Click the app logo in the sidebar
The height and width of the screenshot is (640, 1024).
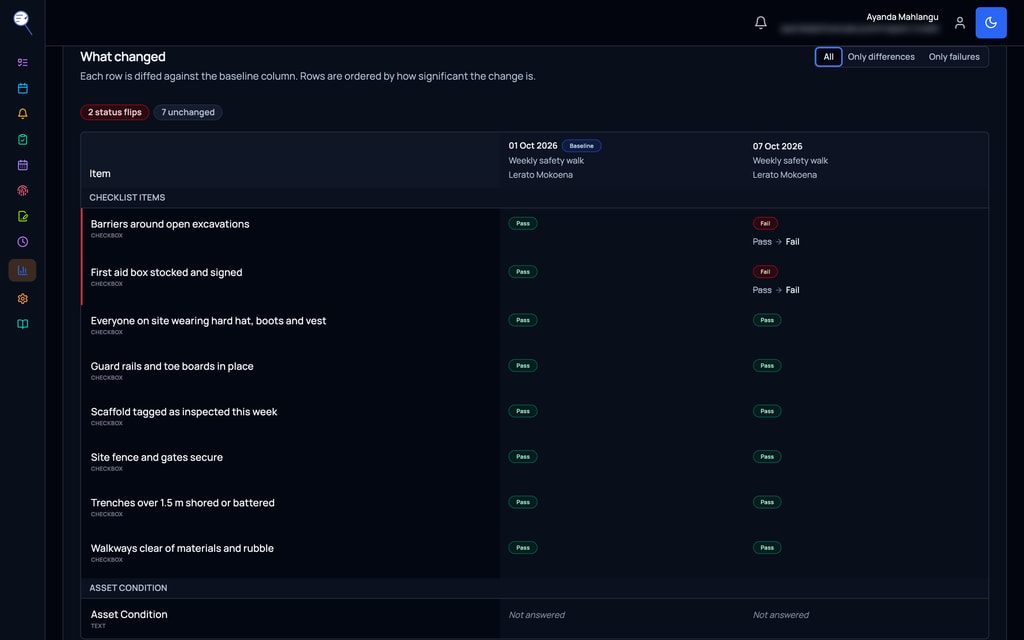(x=22, y=22)
